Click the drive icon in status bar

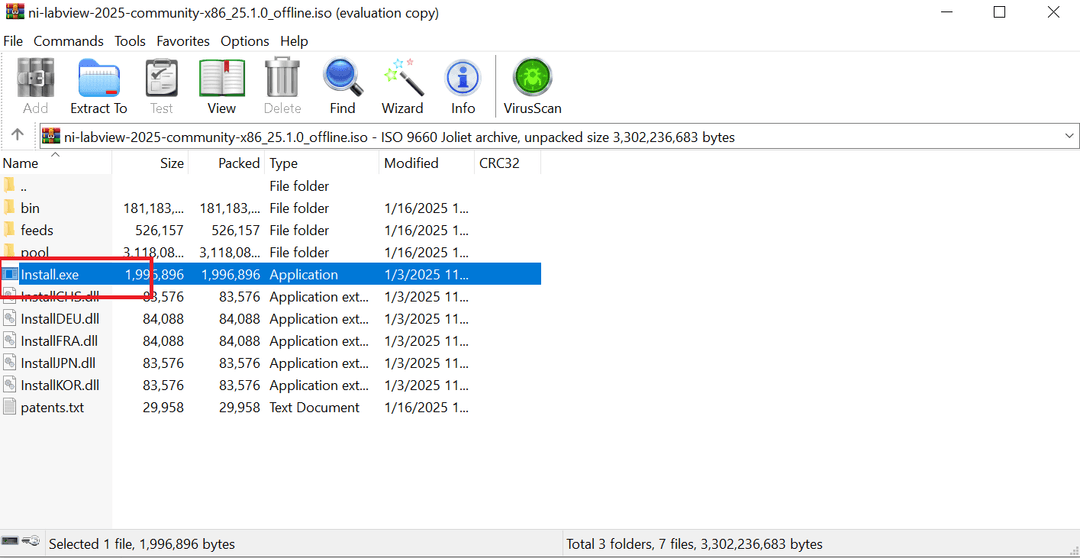pyautogui.click(x=20, y=543)
